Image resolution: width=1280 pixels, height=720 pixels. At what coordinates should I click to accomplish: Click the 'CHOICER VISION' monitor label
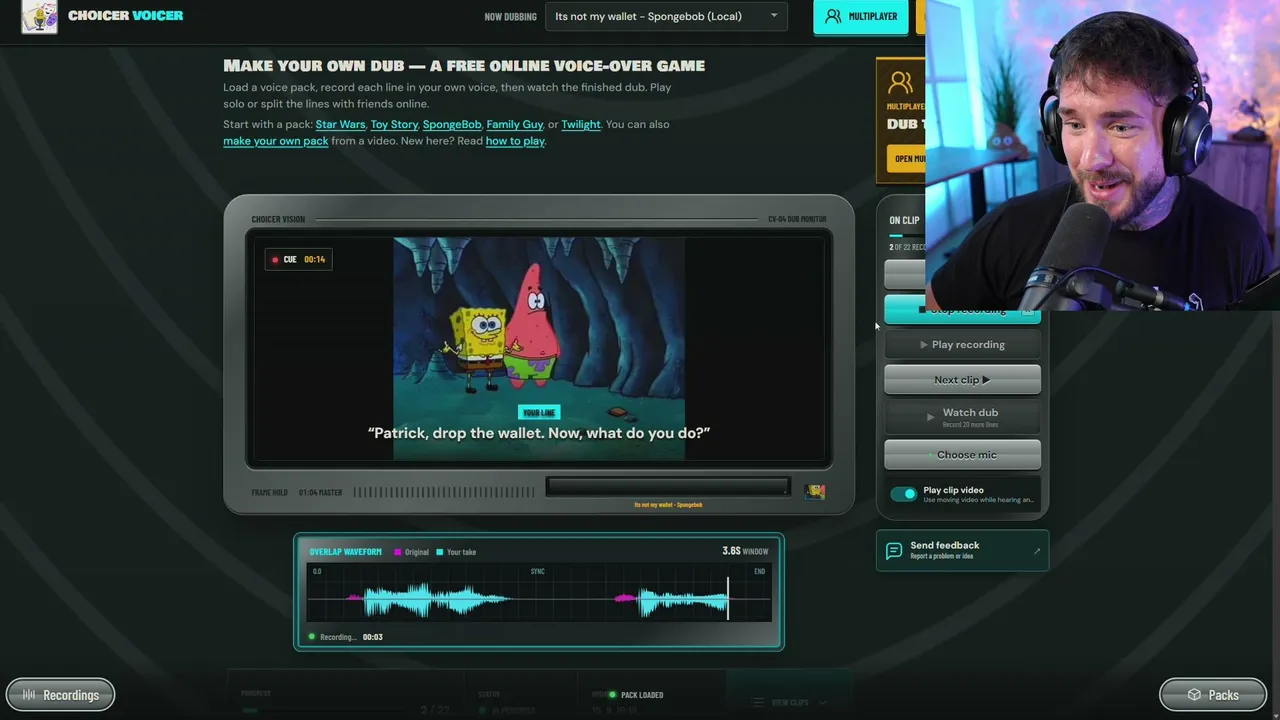(x=278, y=220)
